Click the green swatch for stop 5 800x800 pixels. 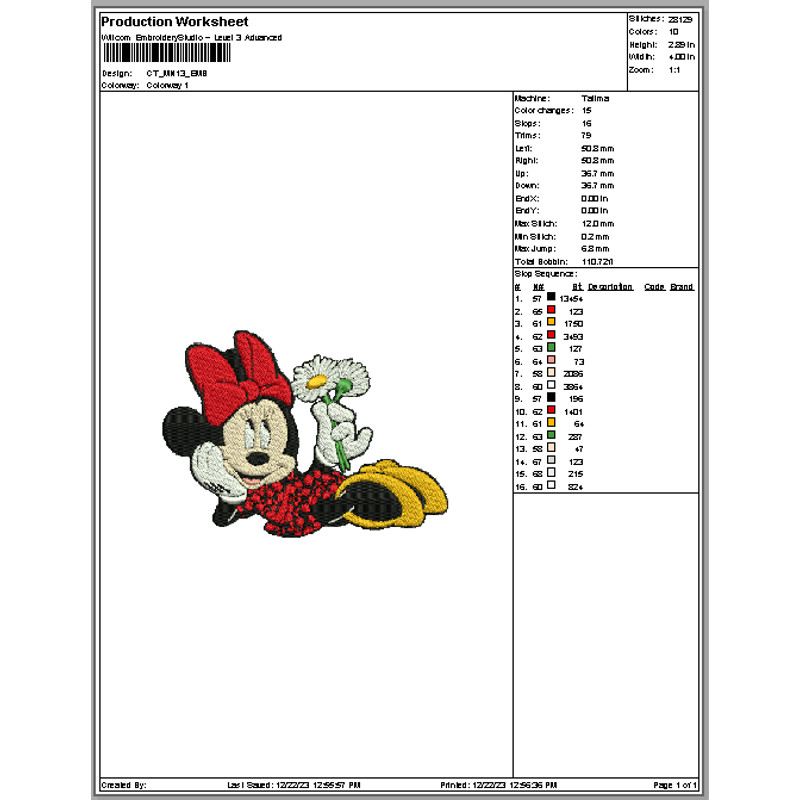[x=550, y=348]
